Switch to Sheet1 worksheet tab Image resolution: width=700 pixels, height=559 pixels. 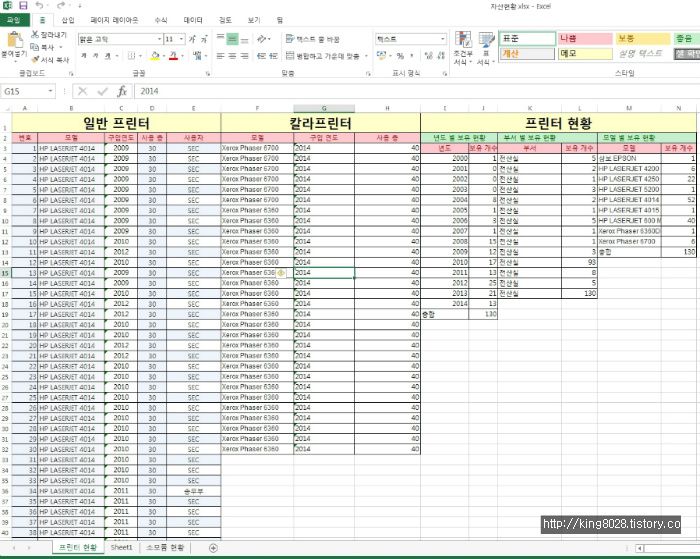point(121,547)
